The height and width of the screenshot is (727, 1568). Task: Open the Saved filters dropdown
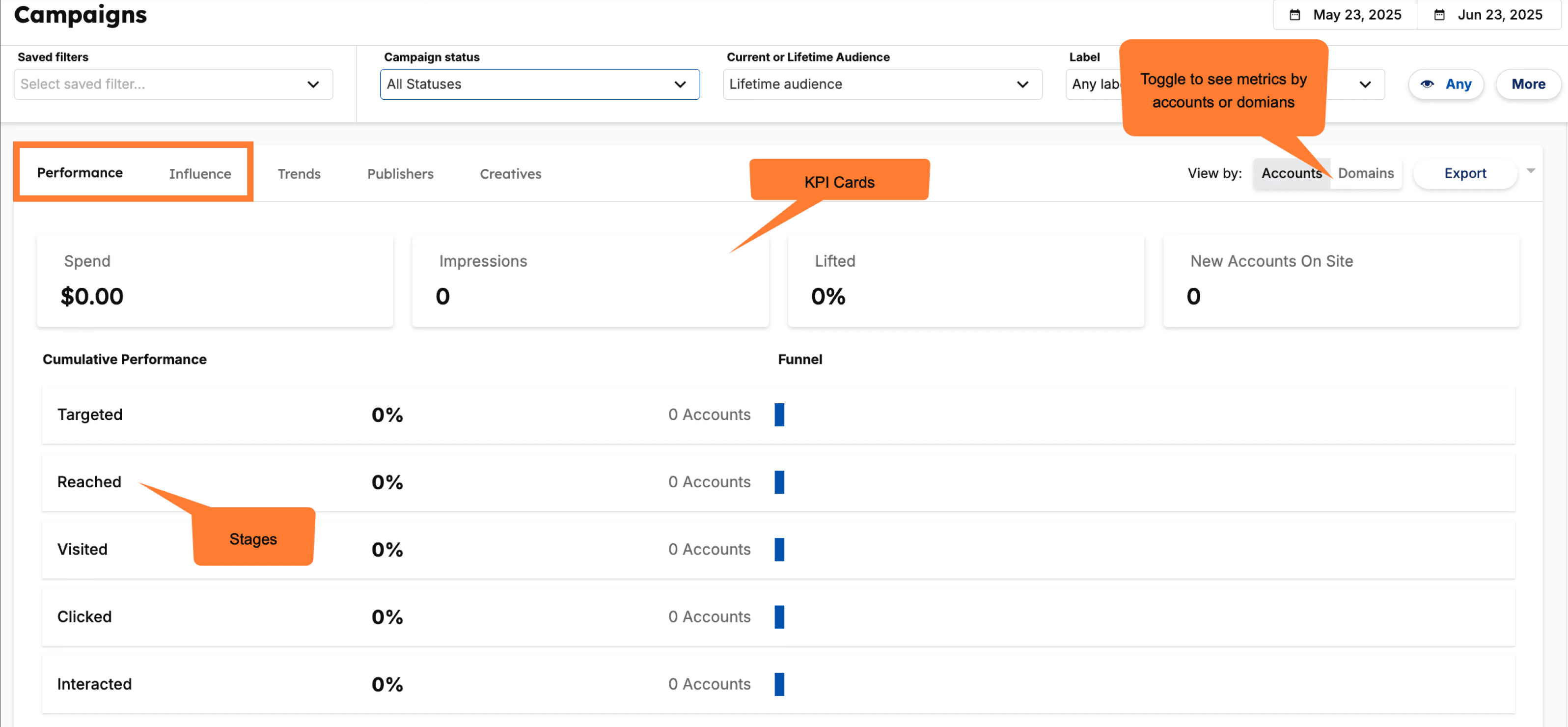(173, 84)
